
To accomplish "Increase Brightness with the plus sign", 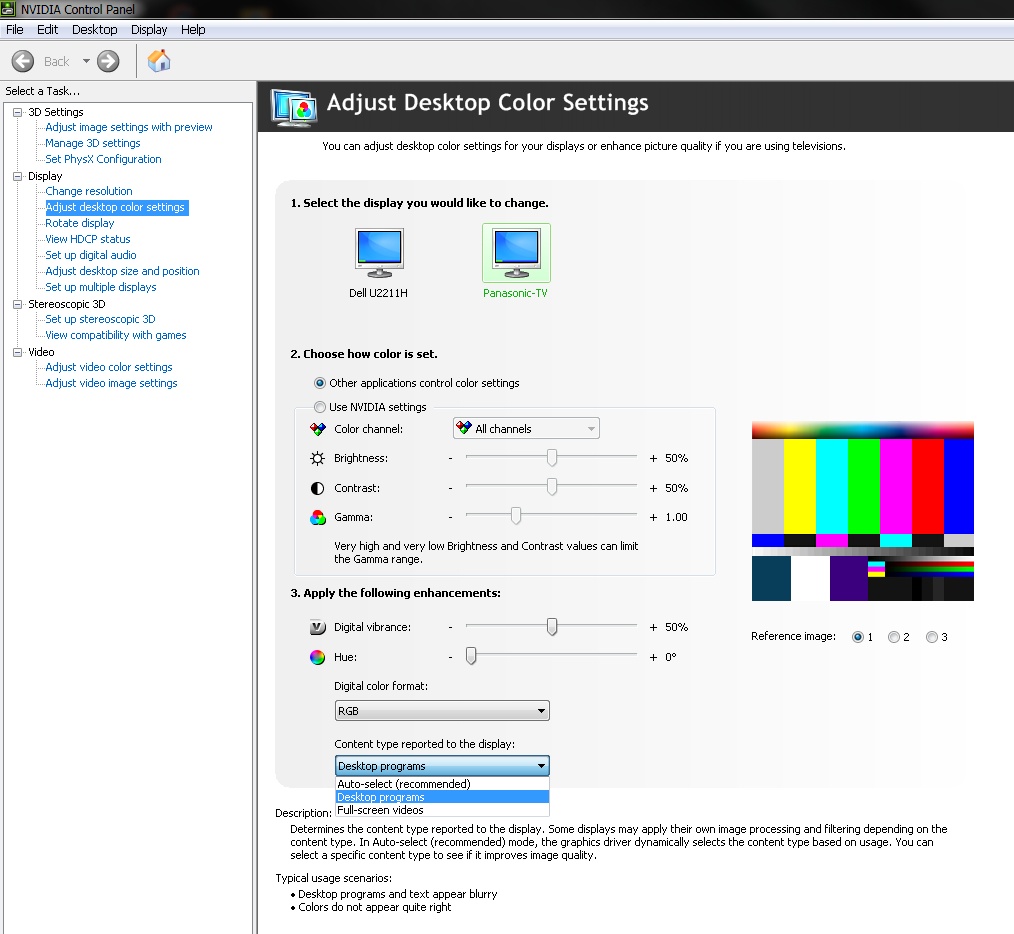I will [653, 459].
